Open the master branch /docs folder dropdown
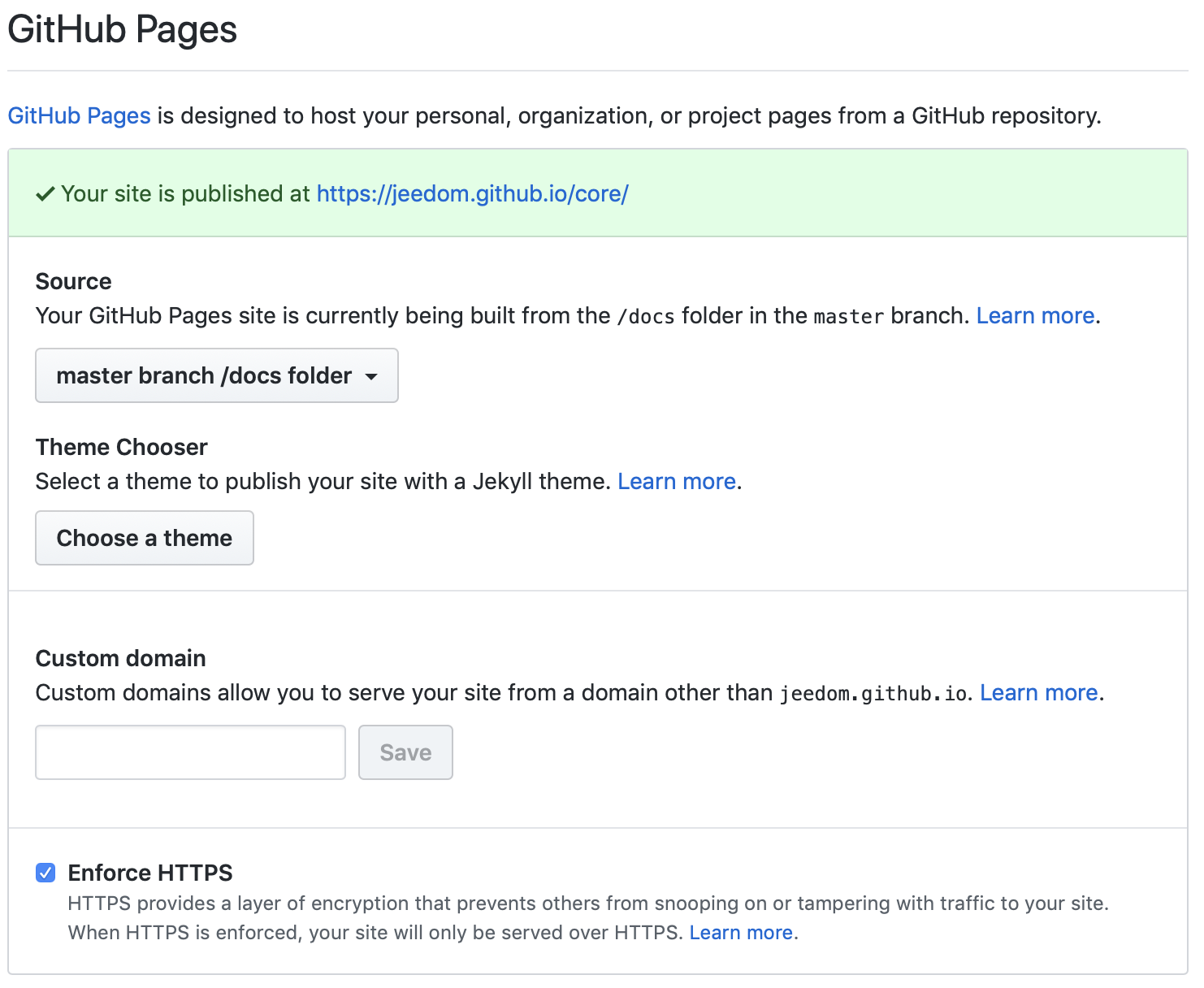 [x=217, y=375]
